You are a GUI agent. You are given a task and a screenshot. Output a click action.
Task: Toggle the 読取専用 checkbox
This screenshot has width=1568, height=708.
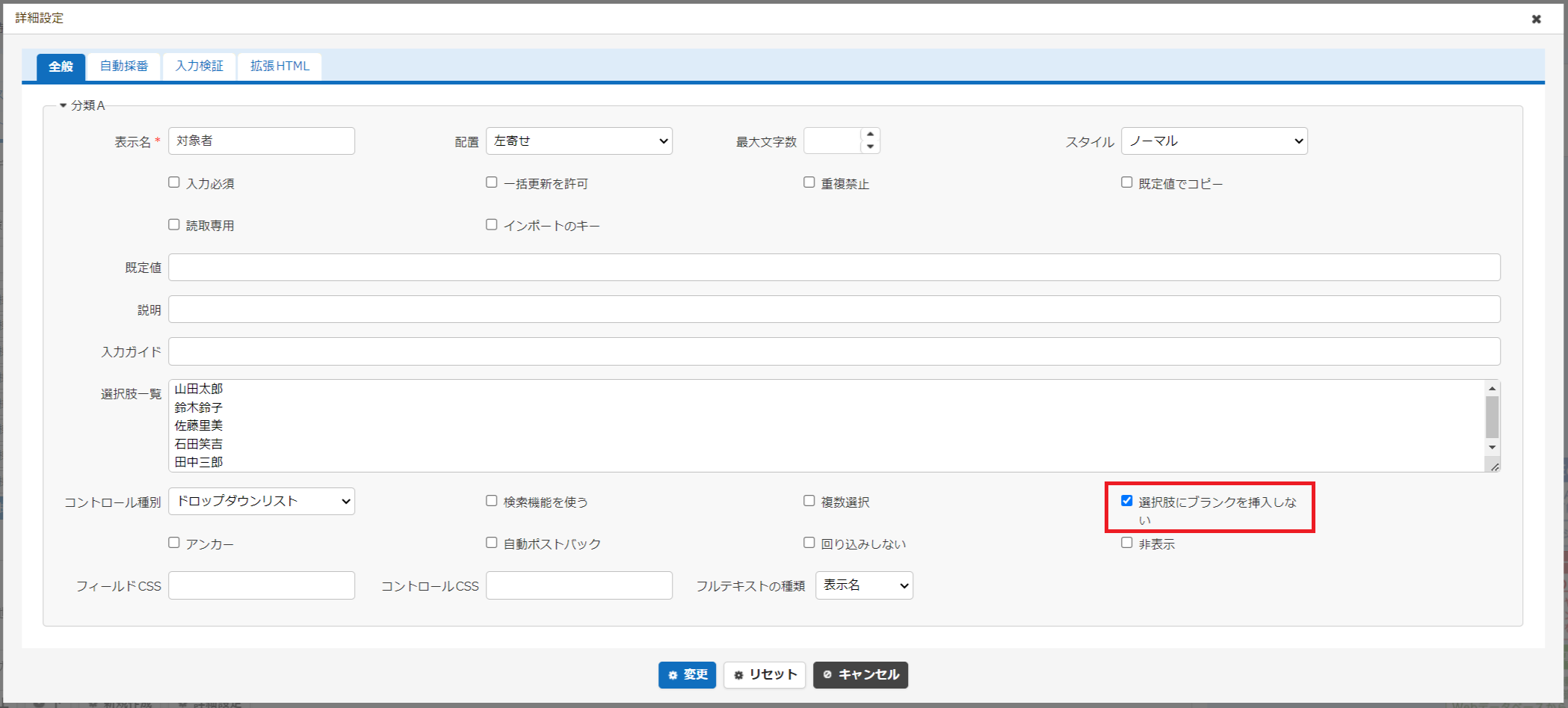[x=174, y=224]
